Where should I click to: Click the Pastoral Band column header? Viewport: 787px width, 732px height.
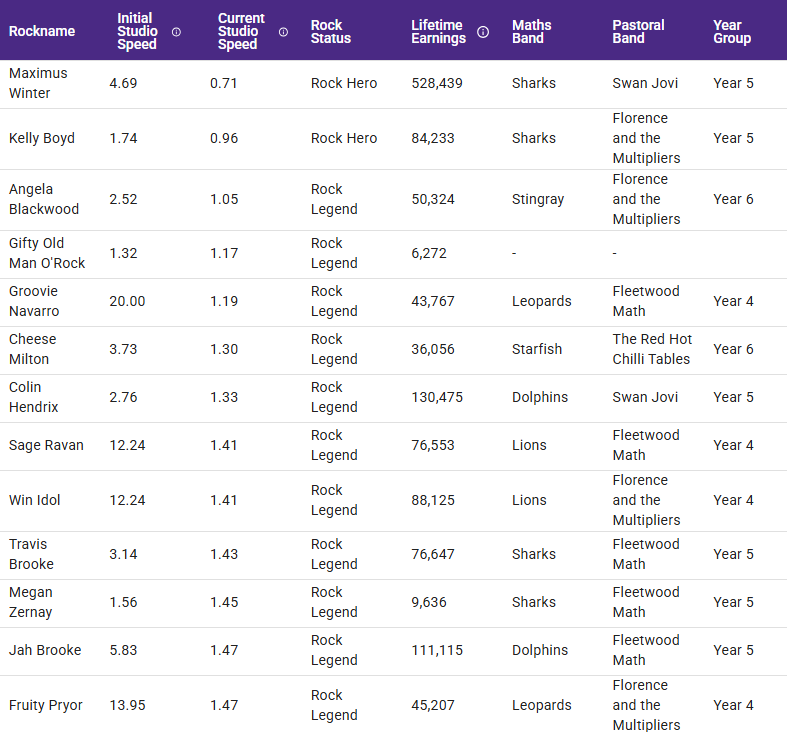click(x=640, y=32)
